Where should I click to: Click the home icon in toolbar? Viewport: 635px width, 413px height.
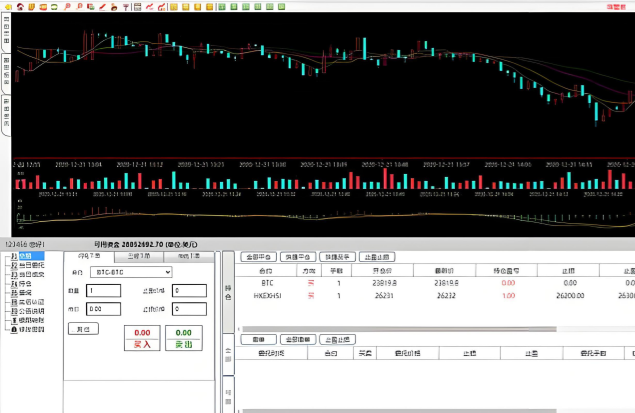[20, 7]
